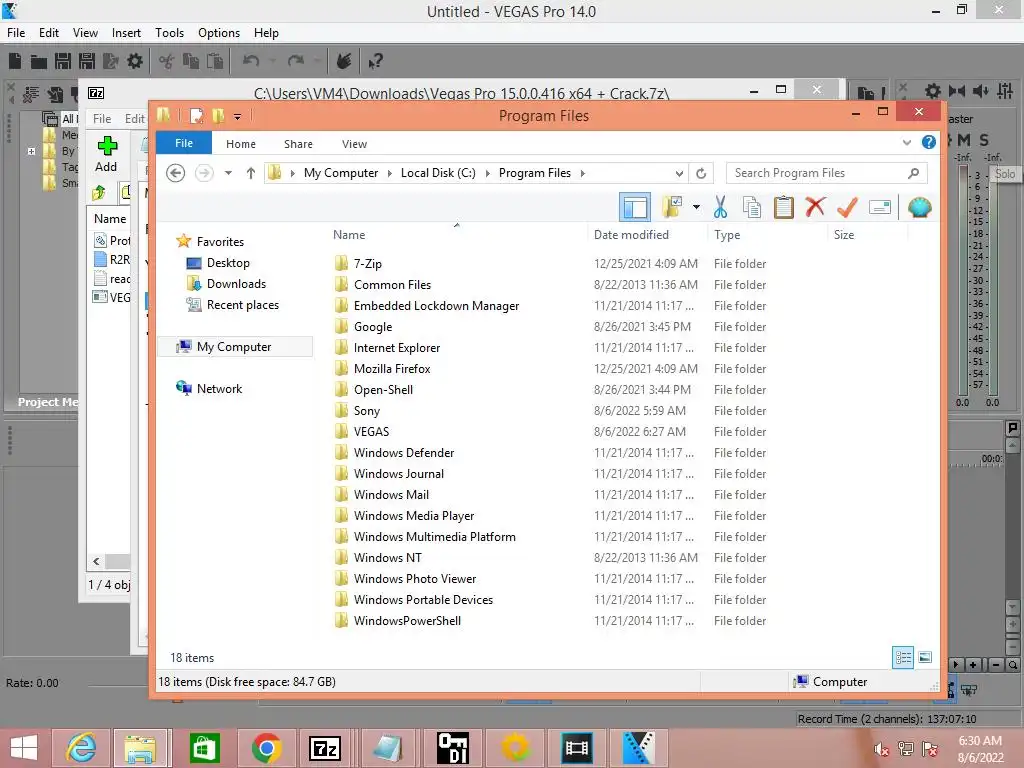This screenshot has width=1024, height=768.
Task: Click the orange checkmark Properties icon
Action: click(x=847, y=208)
